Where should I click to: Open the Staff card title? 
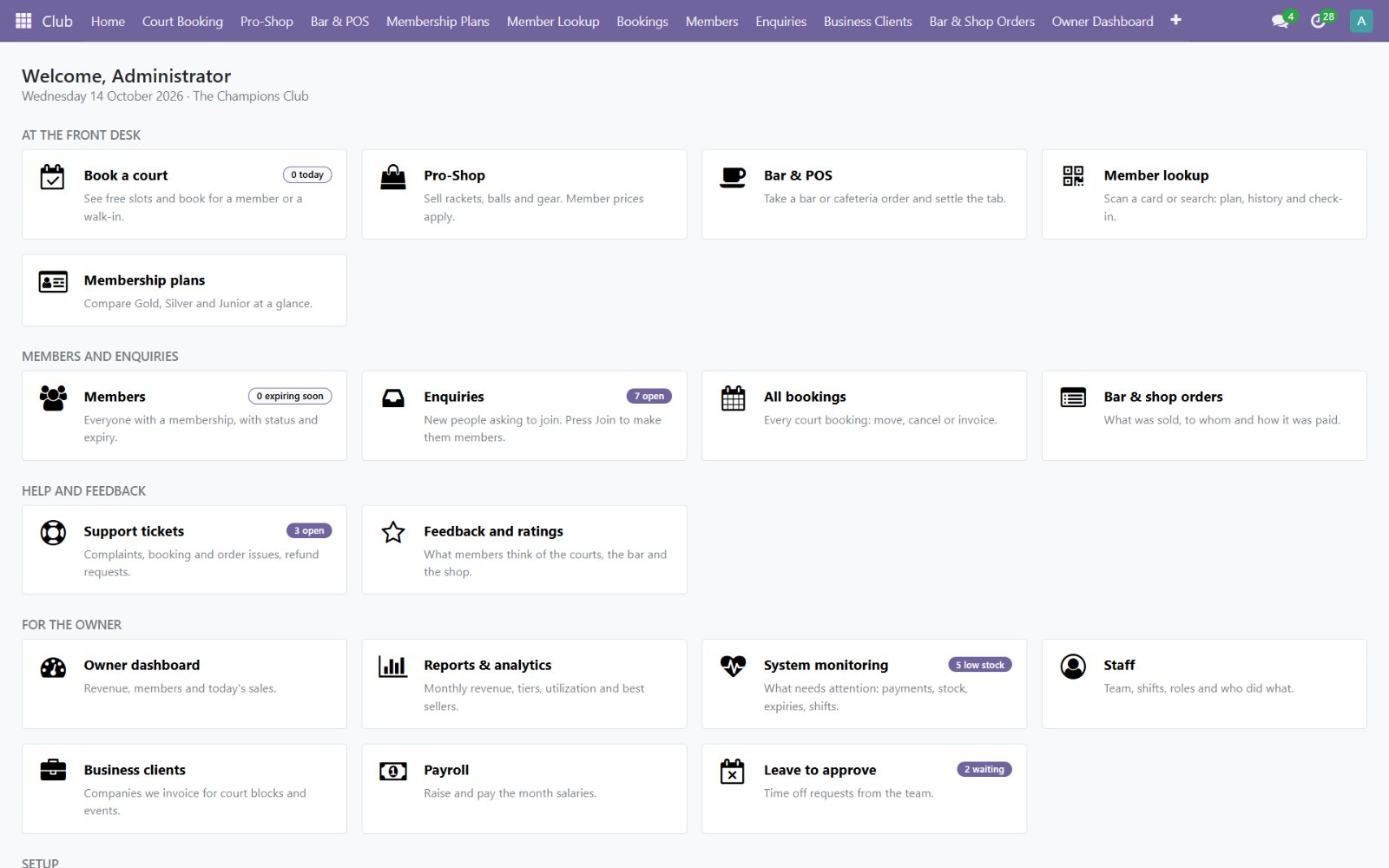1119,665
